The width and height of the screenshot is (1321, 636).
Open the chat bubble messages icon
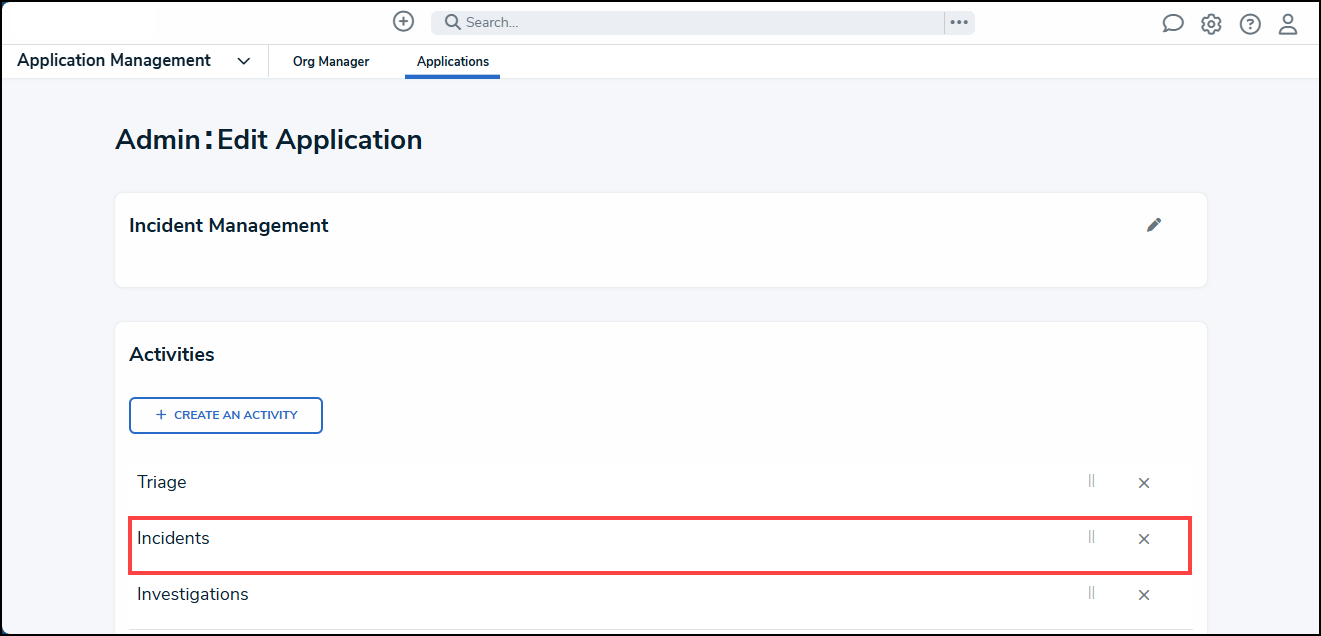tap(1173, 24)
